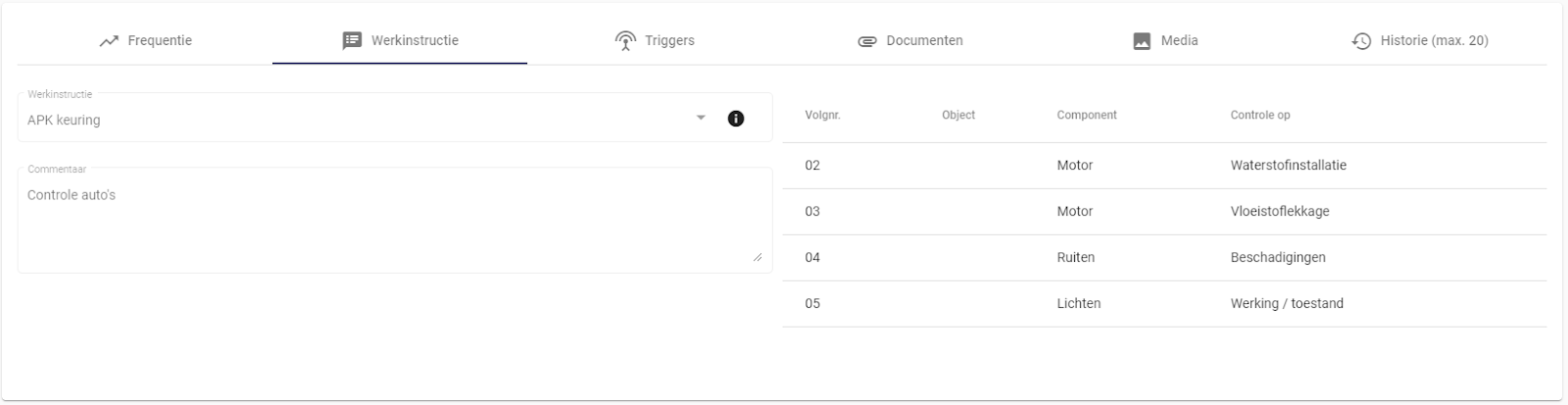Select row 05 Lichten Werking / toestand
Image resolution: width=1568 pixels, height=405 pixels.
[x=1163, y=304]
